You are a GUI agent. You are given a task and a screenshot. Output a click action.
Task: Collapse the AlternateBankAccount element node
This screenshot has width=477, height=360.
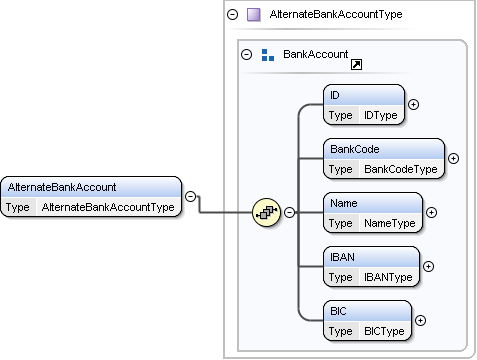pyautogui.click(x=190, y=196)
